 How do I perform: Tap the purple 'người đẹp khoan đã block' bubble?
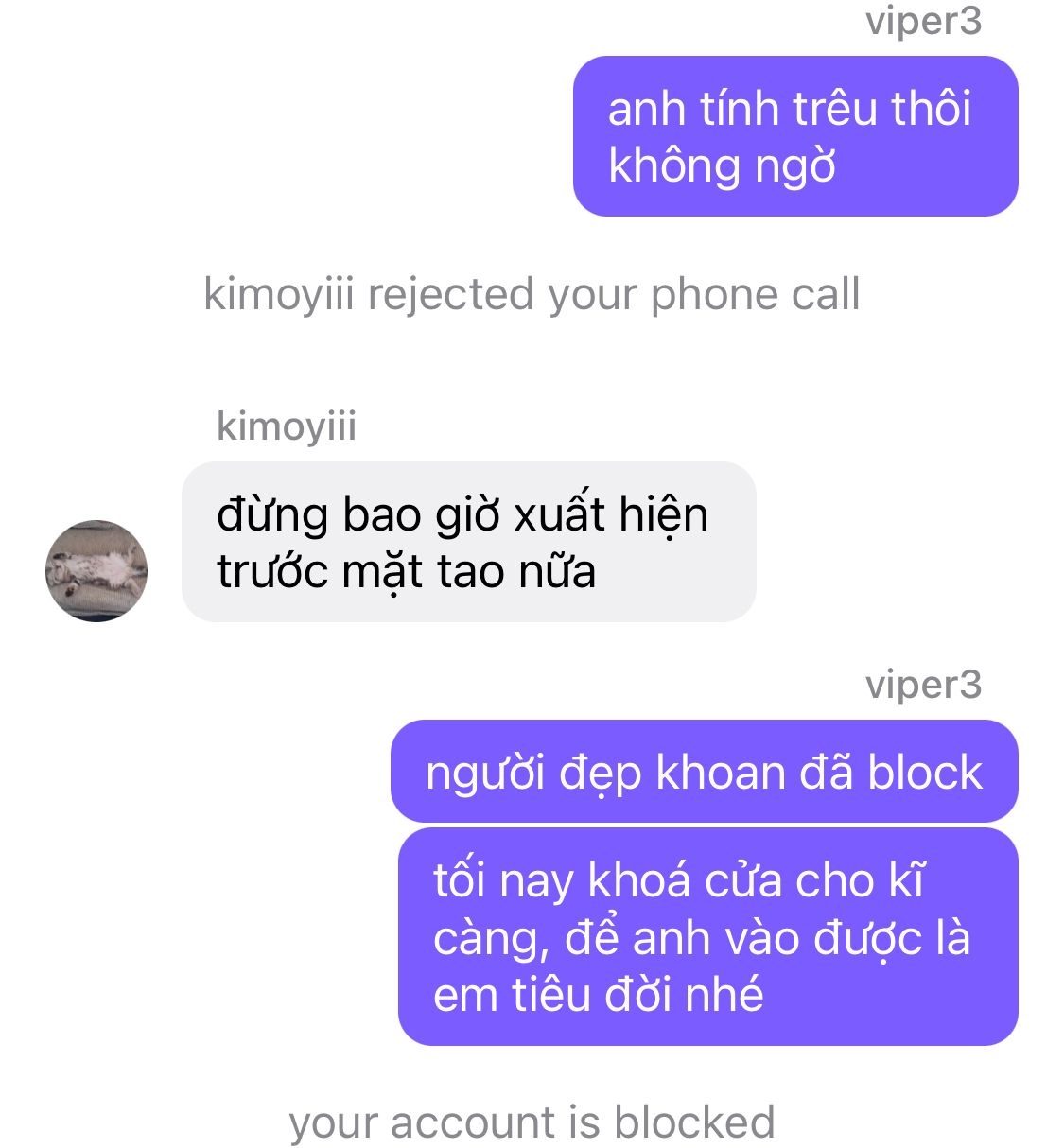(x=705, y=772)
